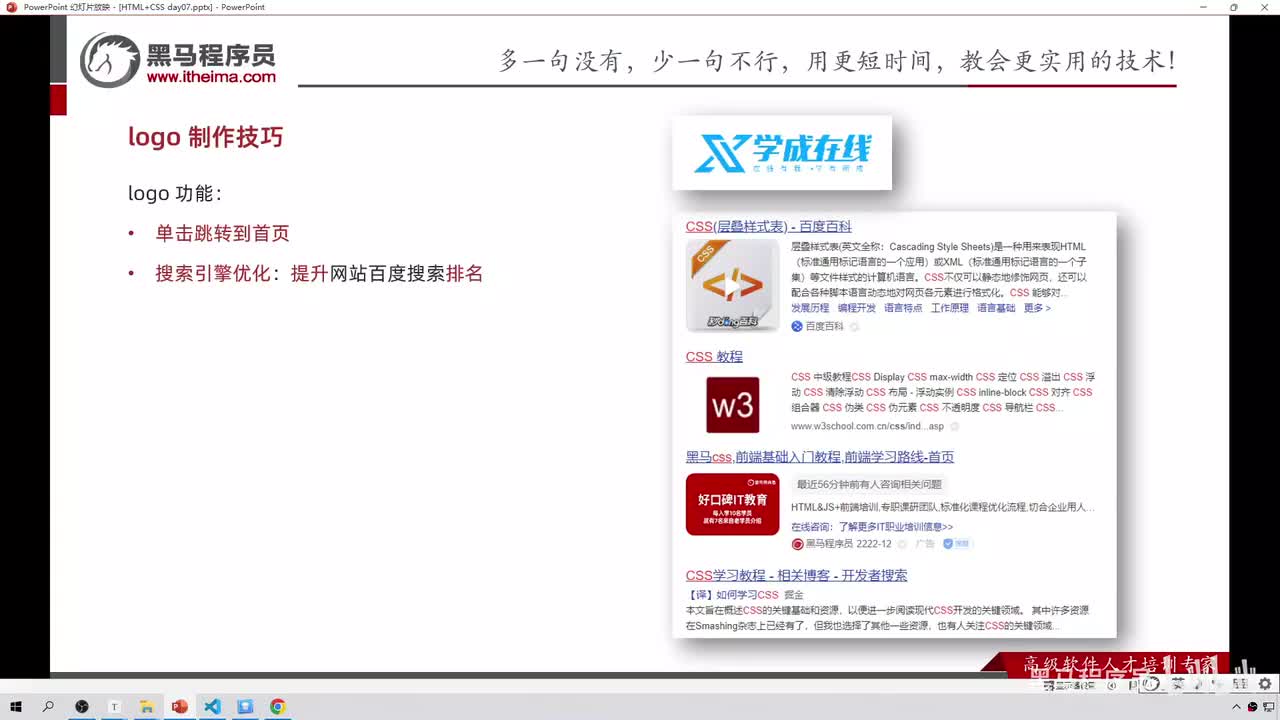This screenshot has width=1280, height=720.
Task: Open the 在线咨询 了解更多IT职业培训信息 link
Action: click(x=872, y=526)
